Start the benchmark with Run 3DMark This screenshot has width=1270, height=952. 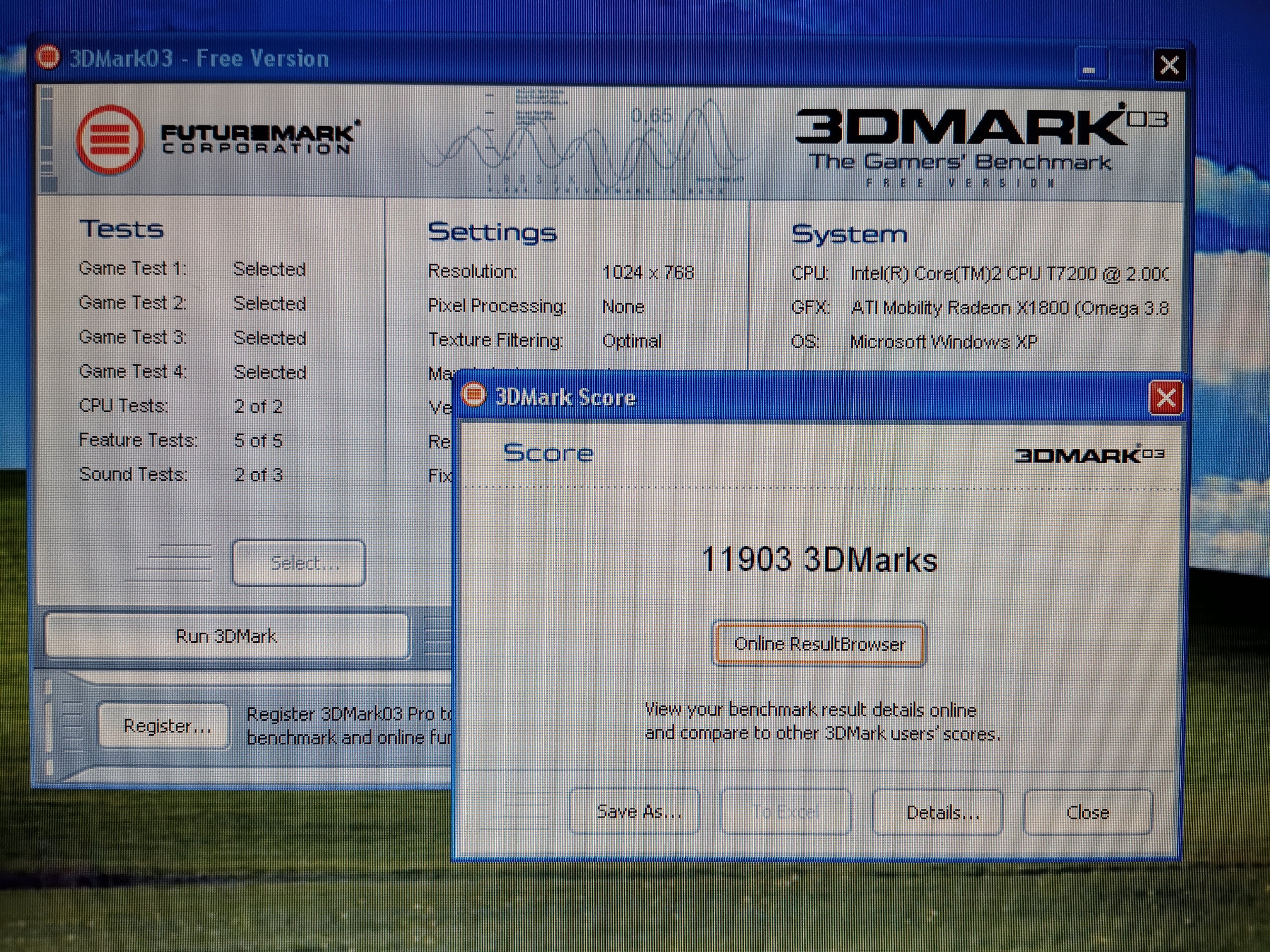227,636
